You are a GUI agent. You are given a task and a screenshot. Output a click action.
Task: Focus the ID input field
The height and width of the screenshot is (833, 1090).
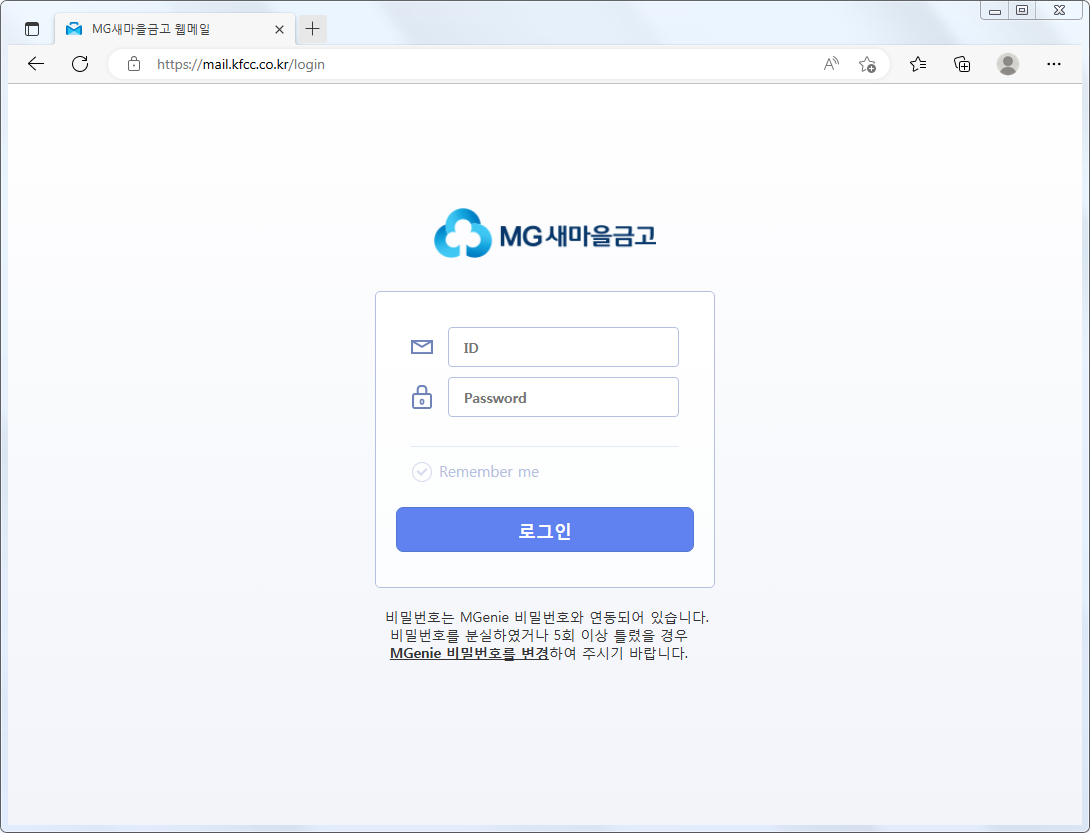pos(563,347)
